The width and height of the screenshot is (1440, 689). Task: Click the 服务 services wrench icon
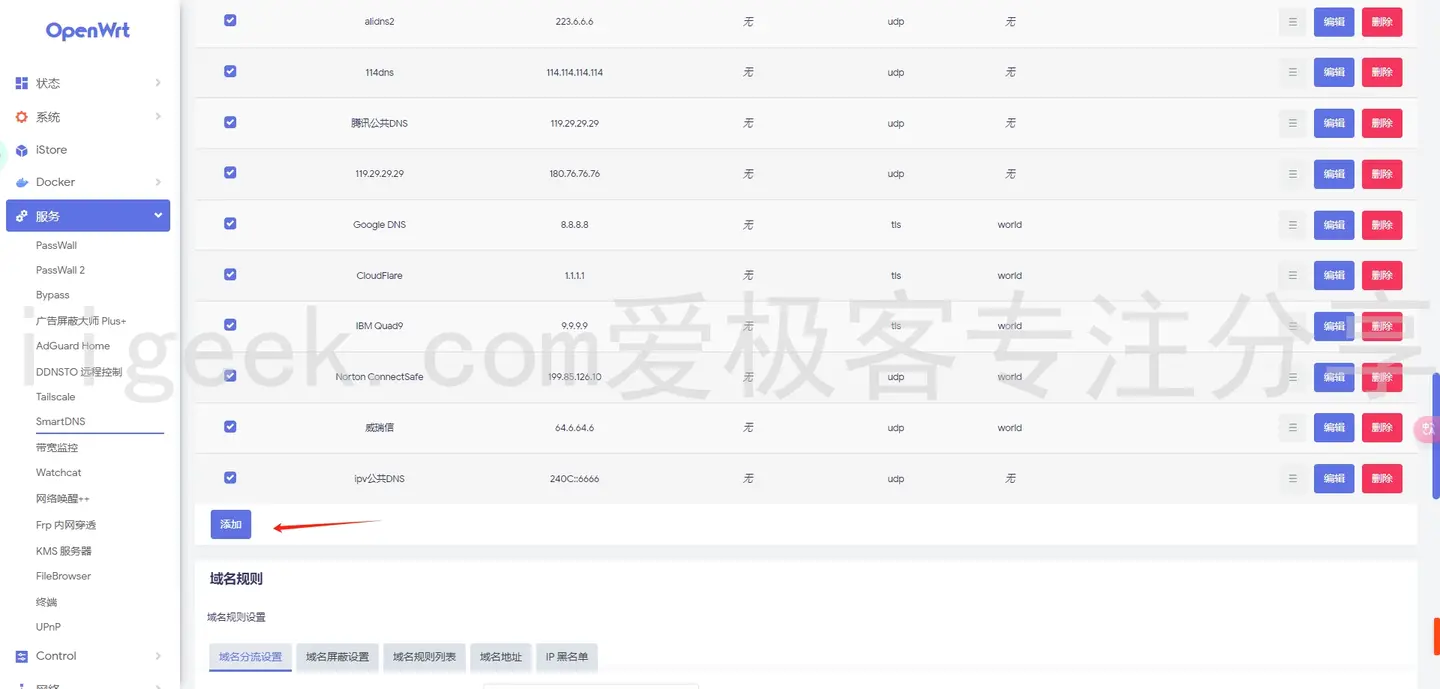[x=20, y=215]
